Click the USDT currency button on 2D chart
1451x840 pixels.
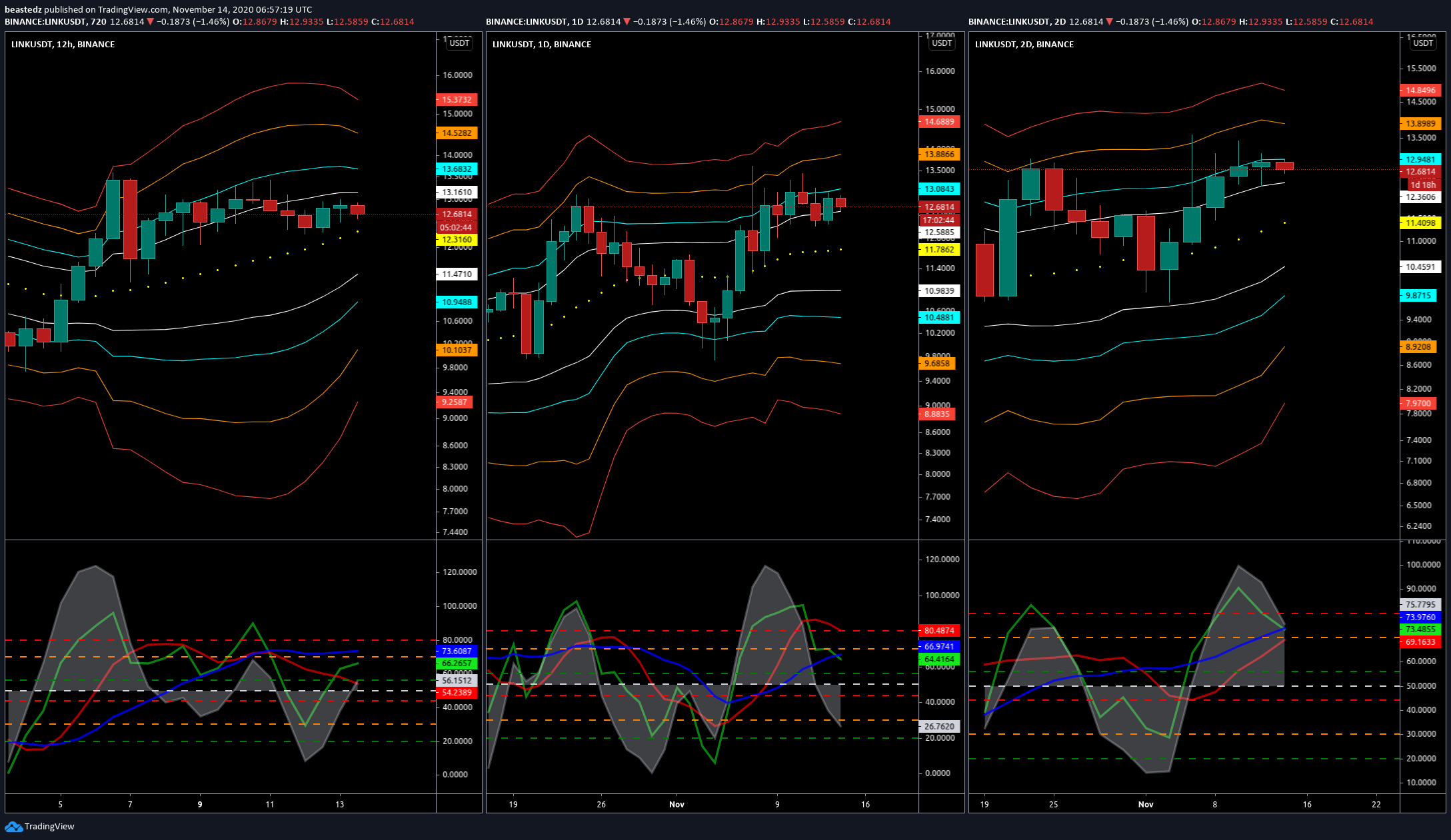(x=1423, y=43)
